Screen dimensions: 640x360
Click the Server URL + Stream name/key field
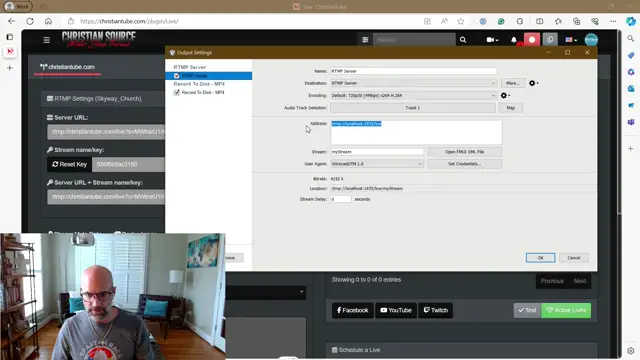click(x=106, y=197)
